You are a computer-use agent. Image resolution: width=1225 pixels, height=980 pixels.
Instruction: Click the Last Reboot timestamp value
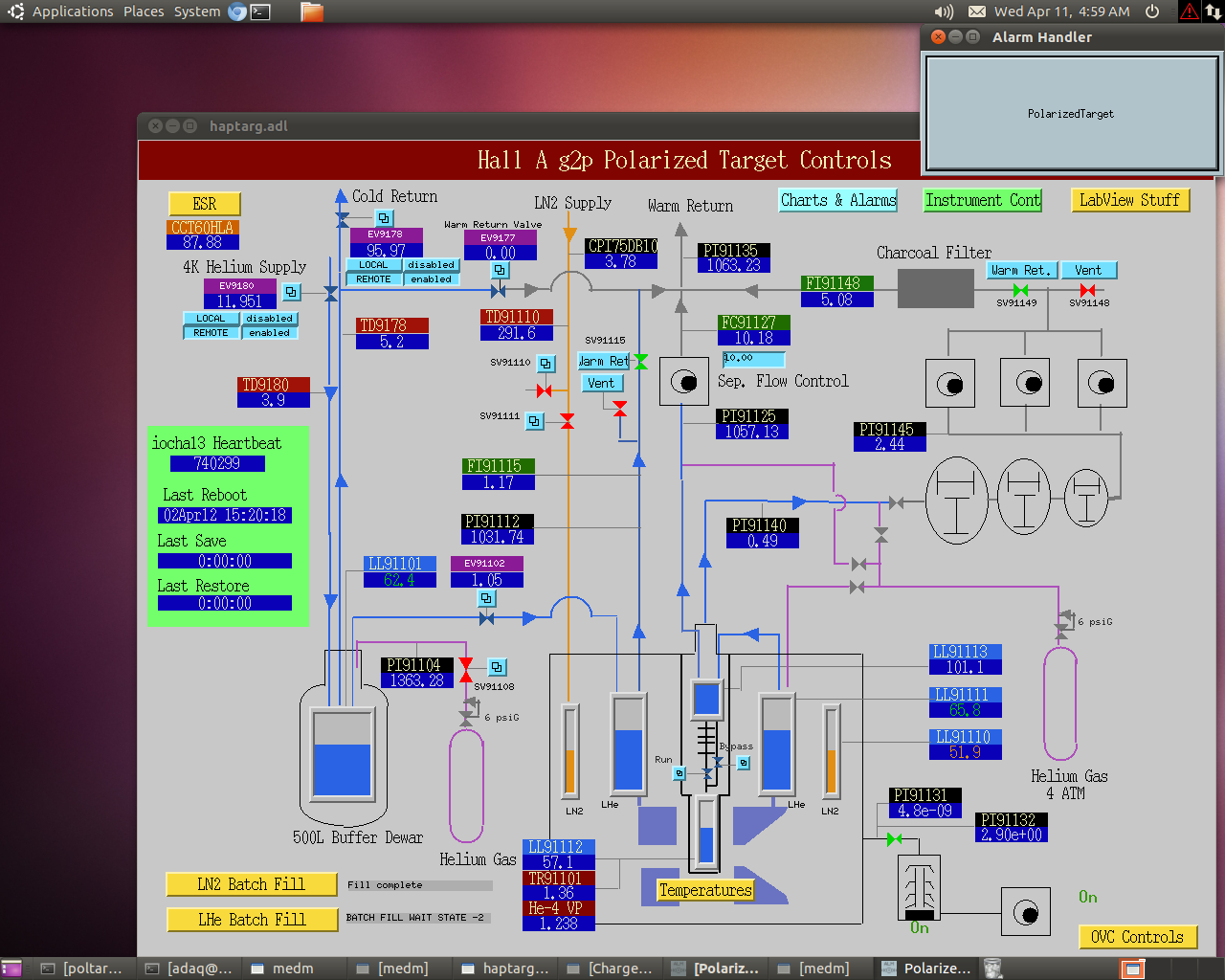tap(225, 515)
